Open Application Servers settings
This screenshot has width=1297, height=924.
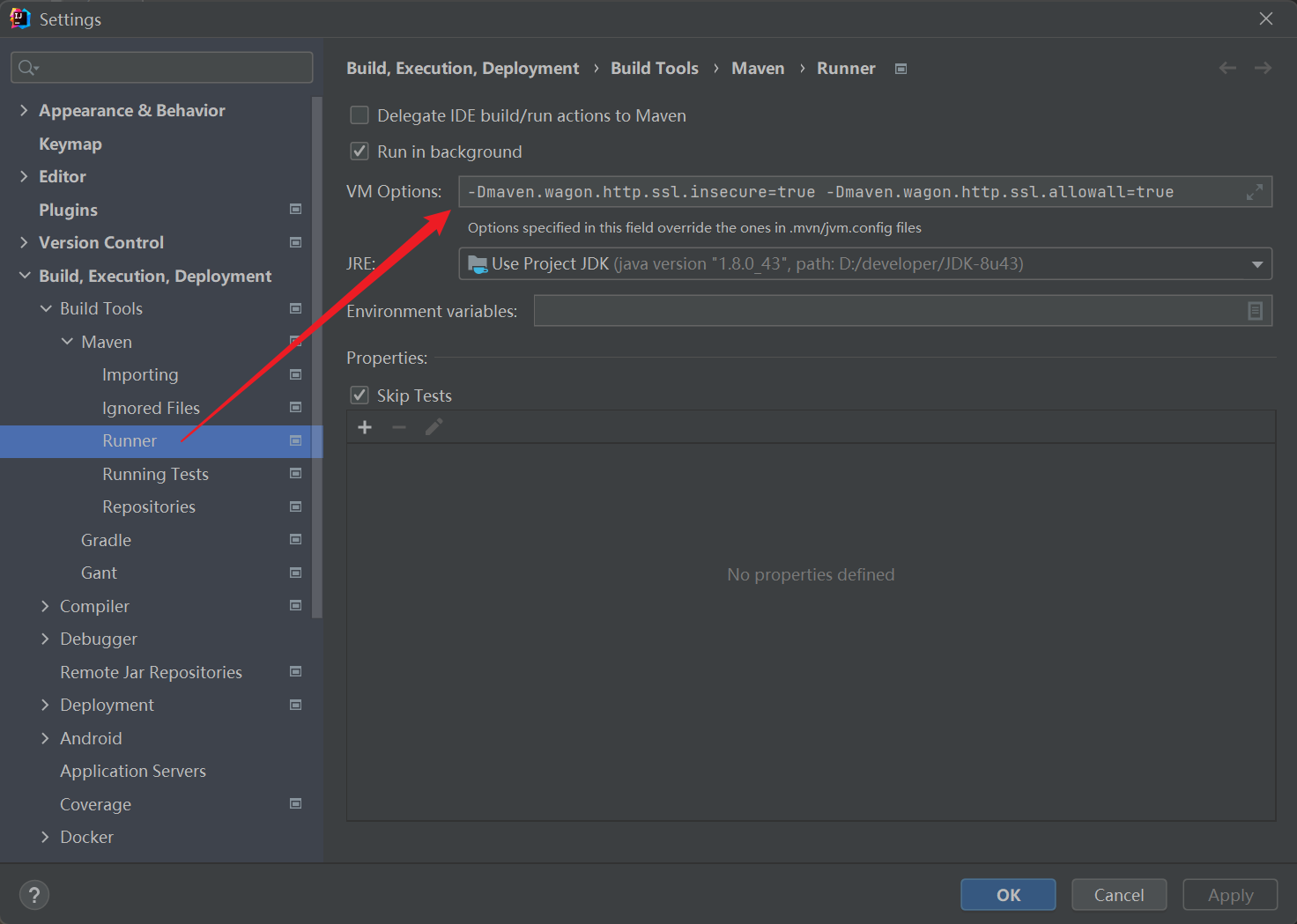tap(133, 771)
